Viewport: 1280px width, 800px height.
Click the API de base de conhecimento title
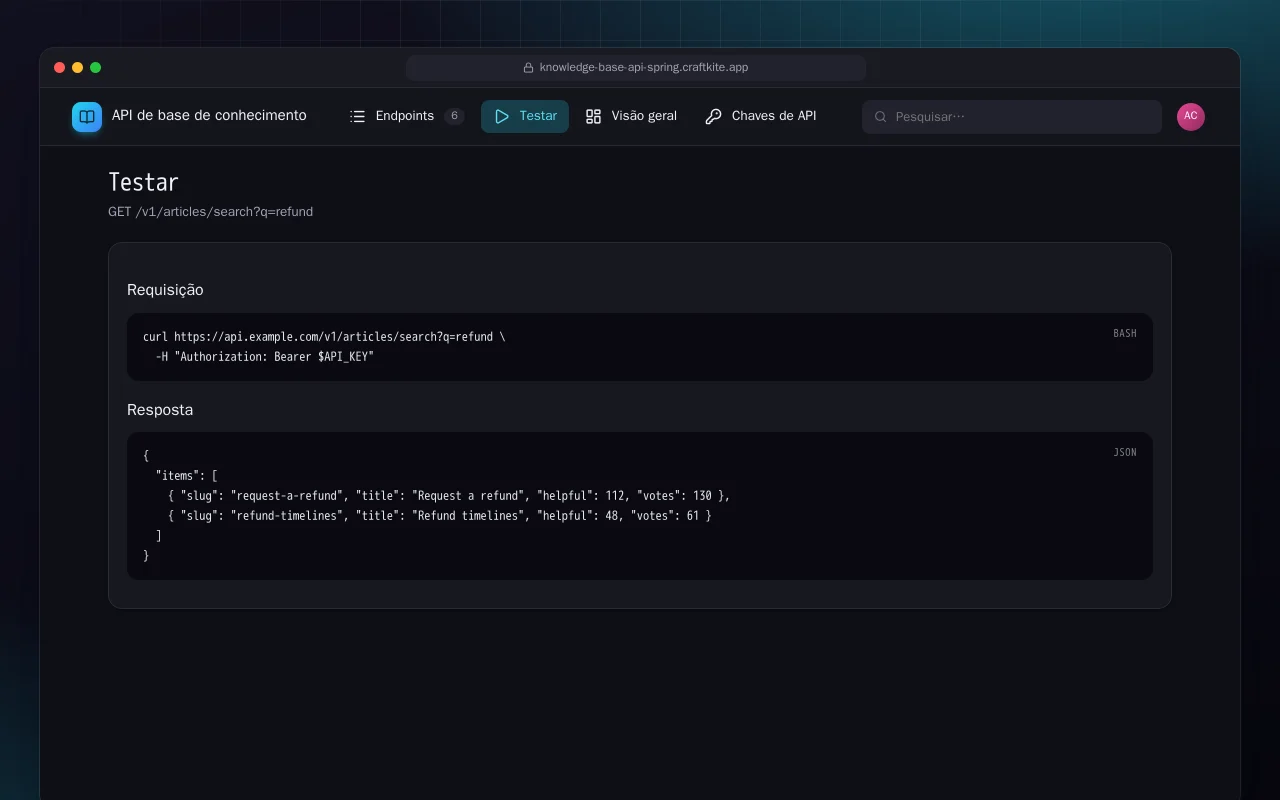[x=209, y=115]
